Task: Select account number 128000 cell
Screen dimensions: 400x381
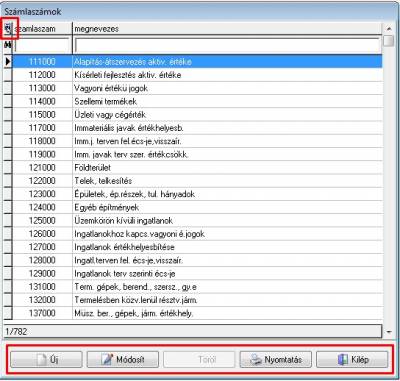Action: 42,260
